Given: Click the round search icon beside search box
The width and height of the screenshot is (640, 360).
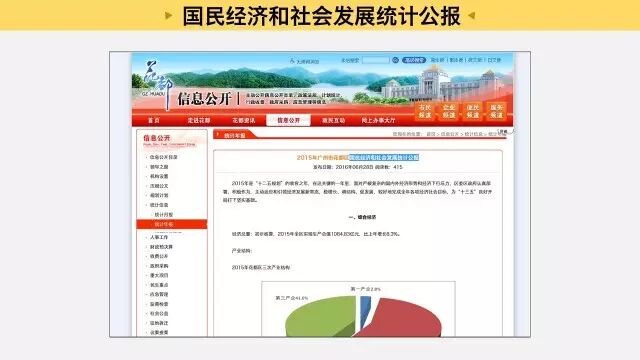Looking at the screenshot, I should click(395, 60).
